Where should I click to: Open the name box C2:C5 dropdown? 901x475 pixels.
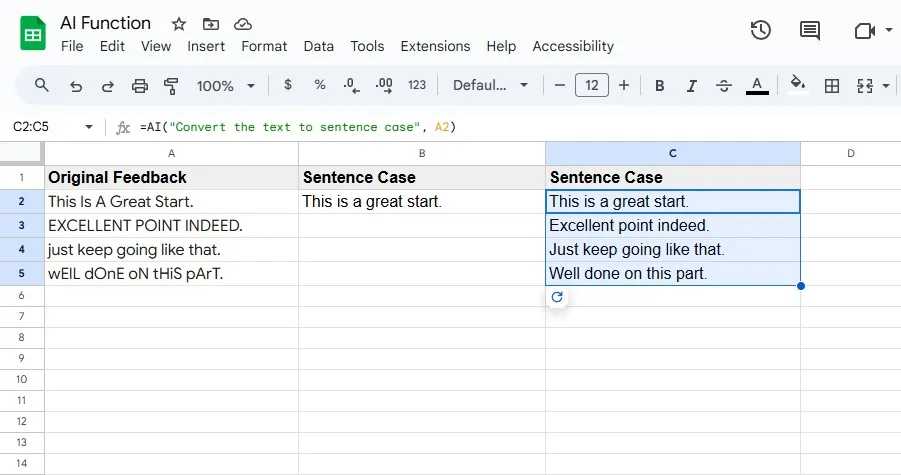(x=89, y=127)
